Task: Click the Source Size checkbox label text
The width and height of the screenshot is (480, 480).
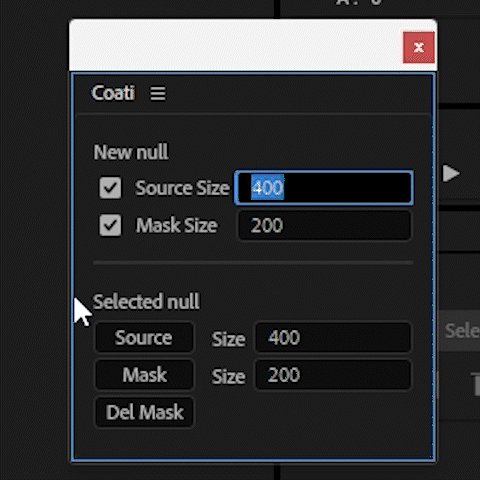Action: pos(182,188)
